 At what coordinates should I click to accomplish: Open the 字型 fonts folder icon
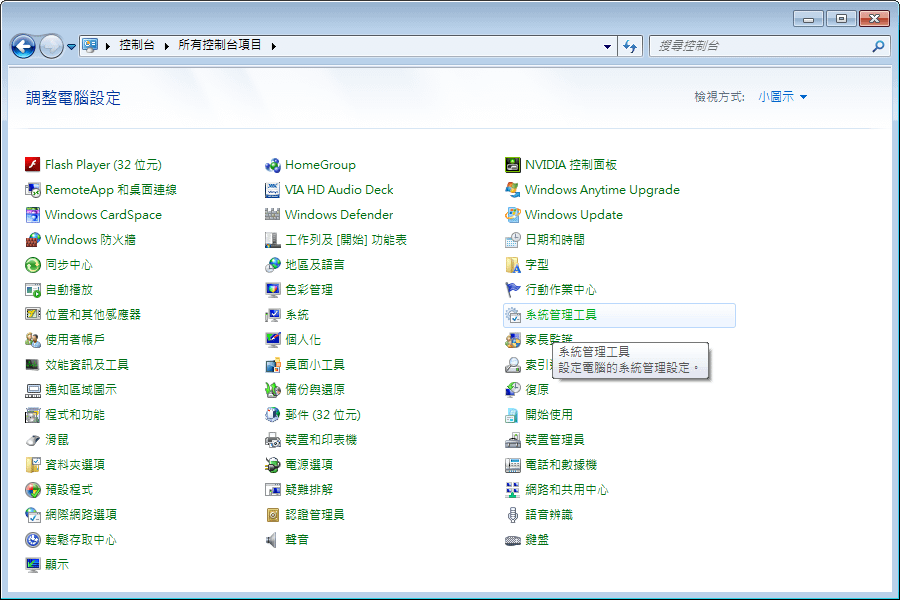pos(513,265)
